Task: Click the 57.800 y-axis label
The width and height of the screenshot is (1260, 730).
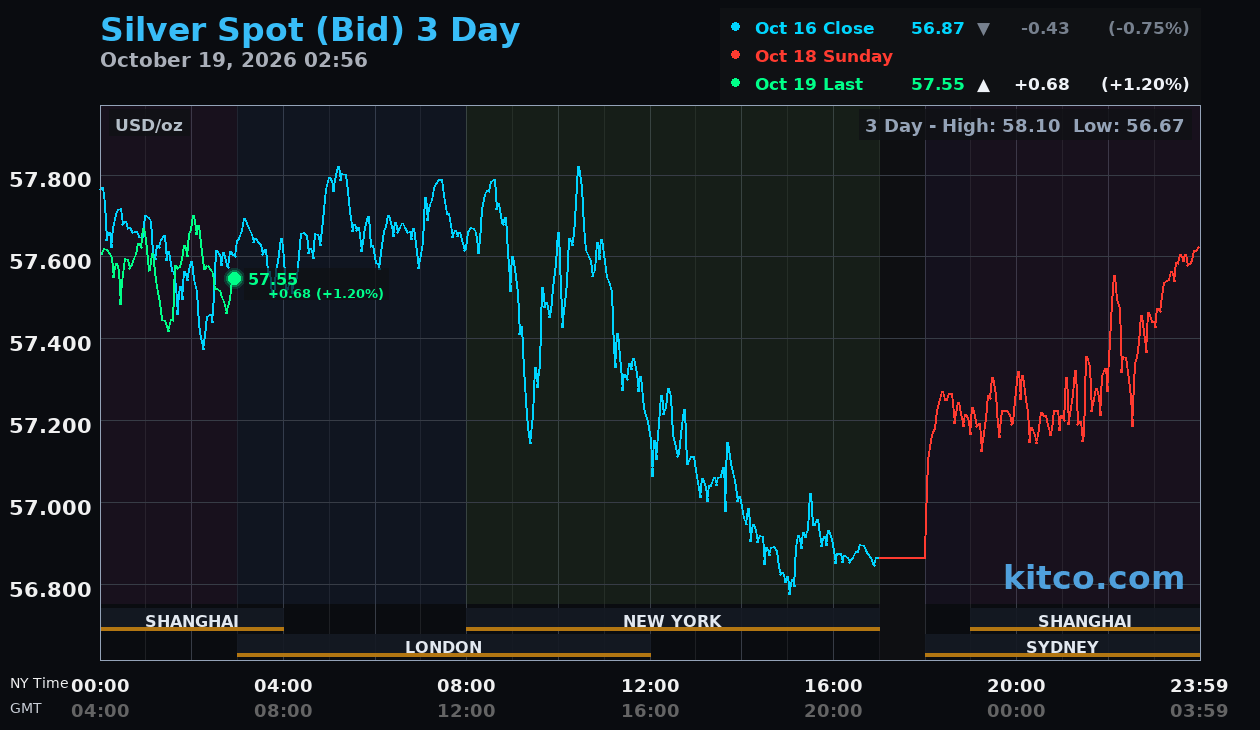Action: [50, 180]
